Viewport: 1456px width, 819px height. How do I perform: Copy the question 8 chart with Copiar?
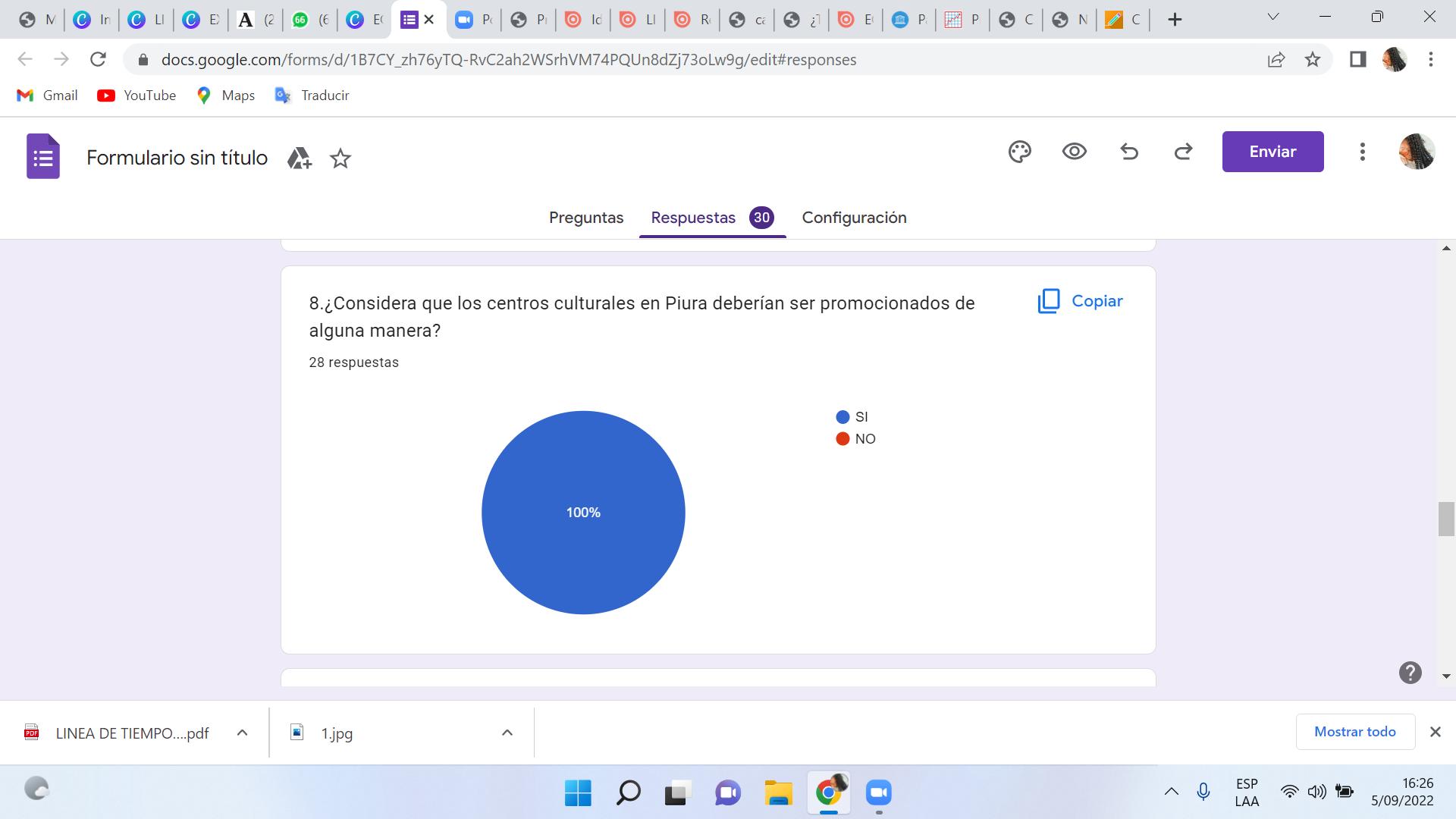1080,301
